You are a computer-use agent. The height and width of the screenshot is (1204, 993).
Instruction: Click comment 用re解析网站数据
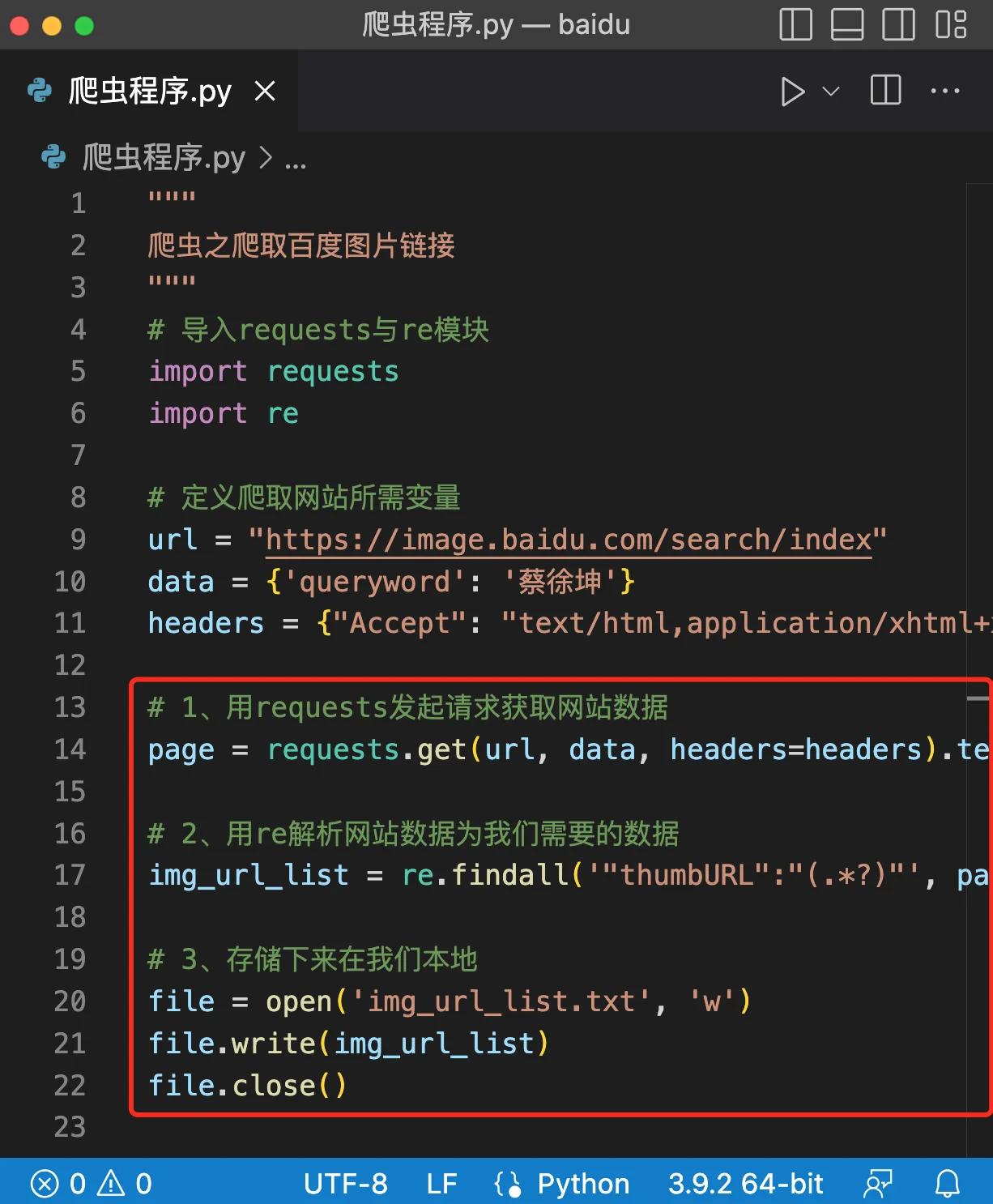pos(413,834)
